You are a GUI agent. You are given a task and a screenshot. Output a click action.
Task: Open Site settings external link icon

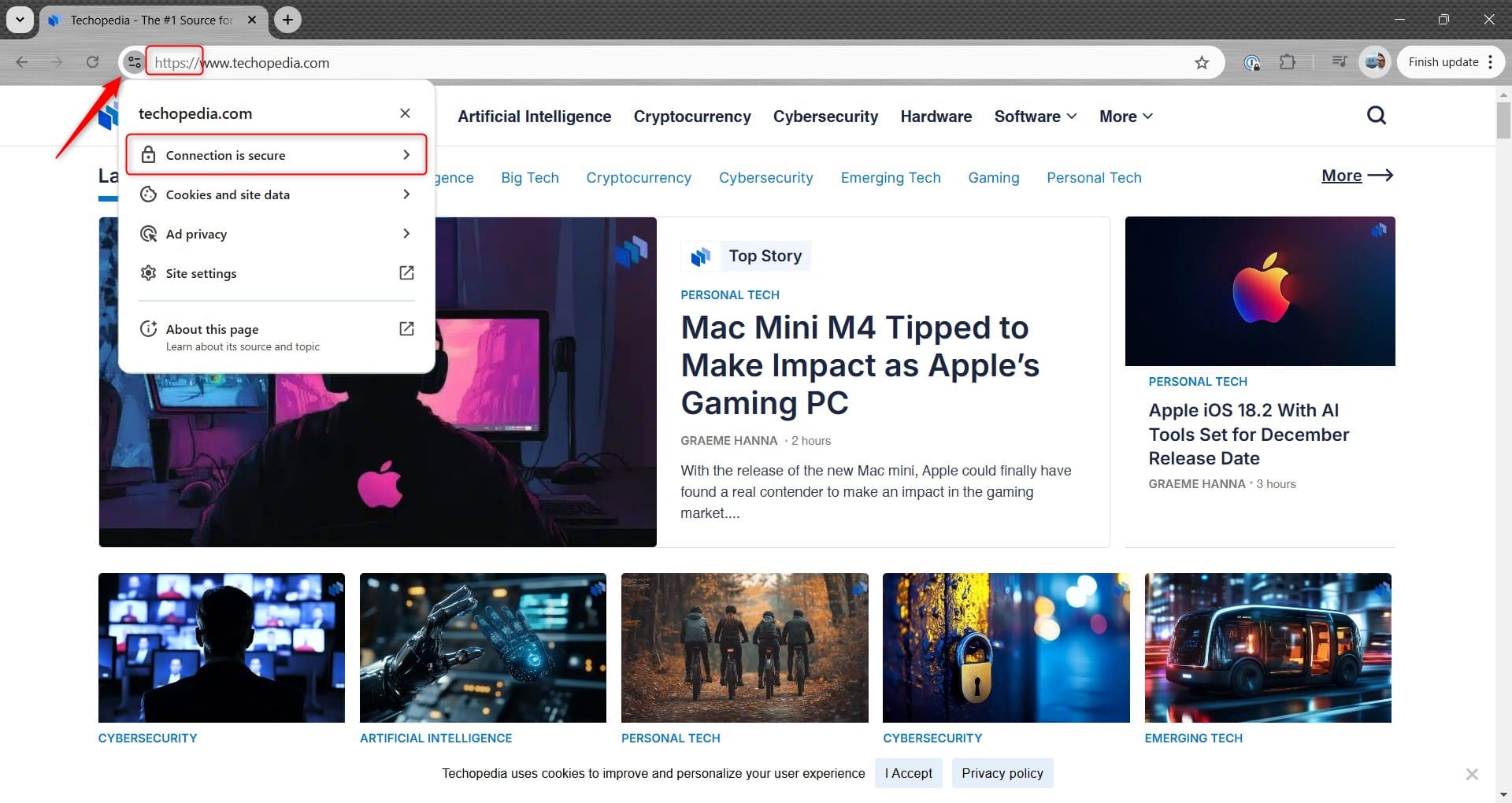click(x=406, y=273)
